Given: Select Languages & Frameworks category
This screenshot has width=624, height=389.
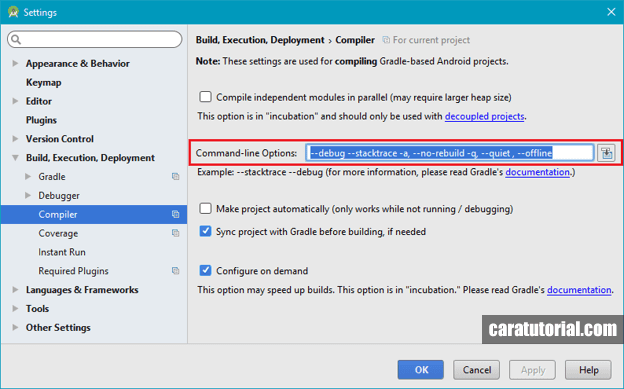Looking at the screenshot, I should coord(82,289).
